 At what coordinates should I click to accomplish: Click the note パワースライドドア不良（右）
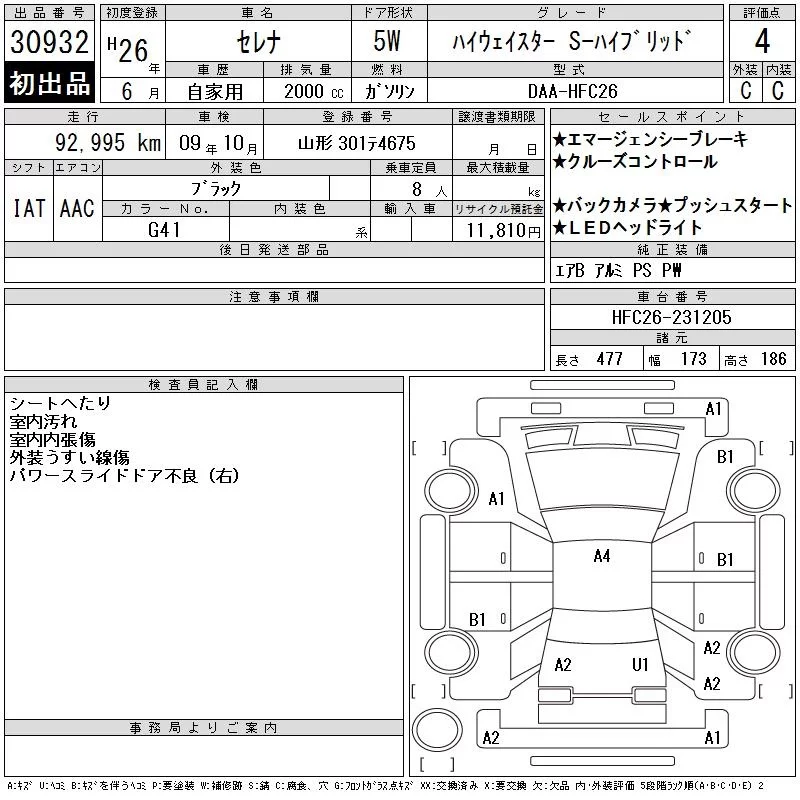pyautogui.click(x=124, y=476)
